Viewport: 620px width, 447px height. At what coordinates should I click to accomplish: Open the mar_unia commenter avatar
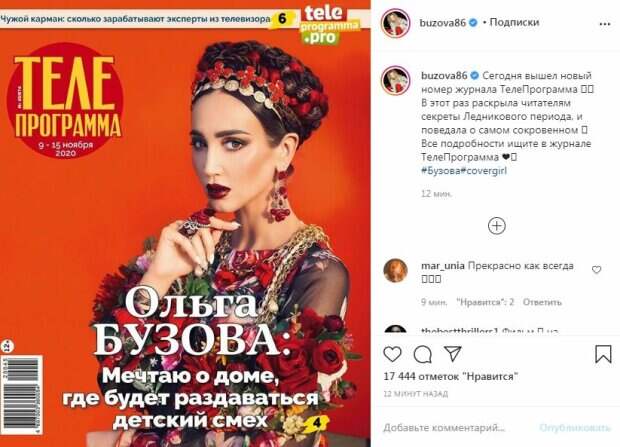395,271
